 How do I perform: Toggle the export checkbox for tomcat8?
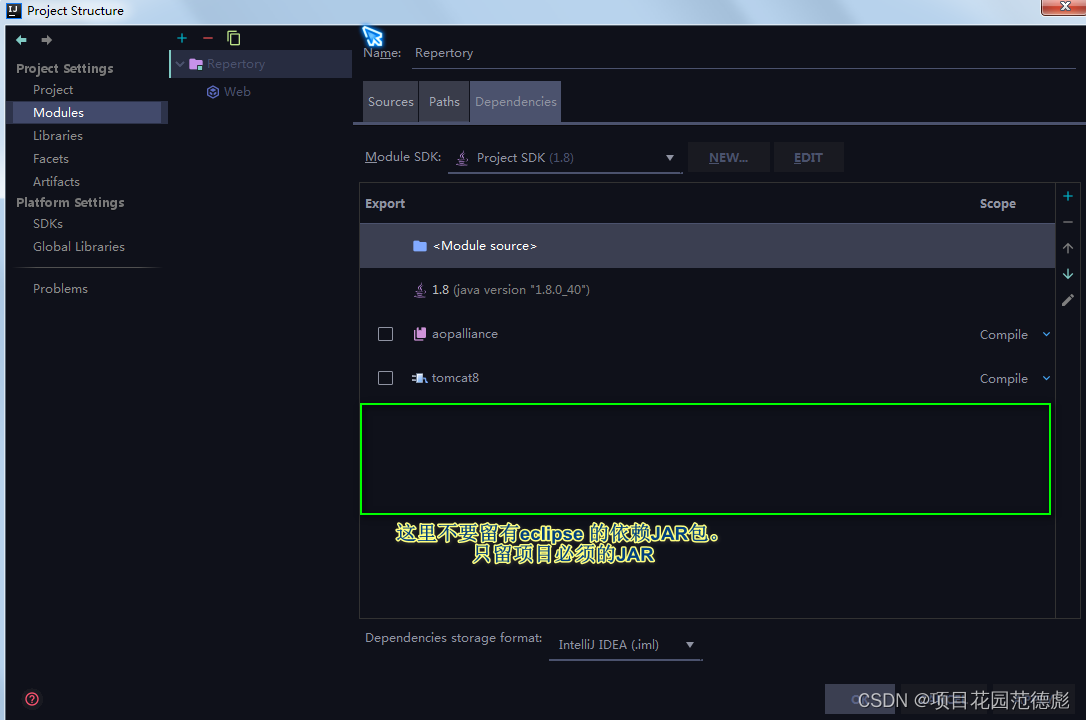[386, 378]
